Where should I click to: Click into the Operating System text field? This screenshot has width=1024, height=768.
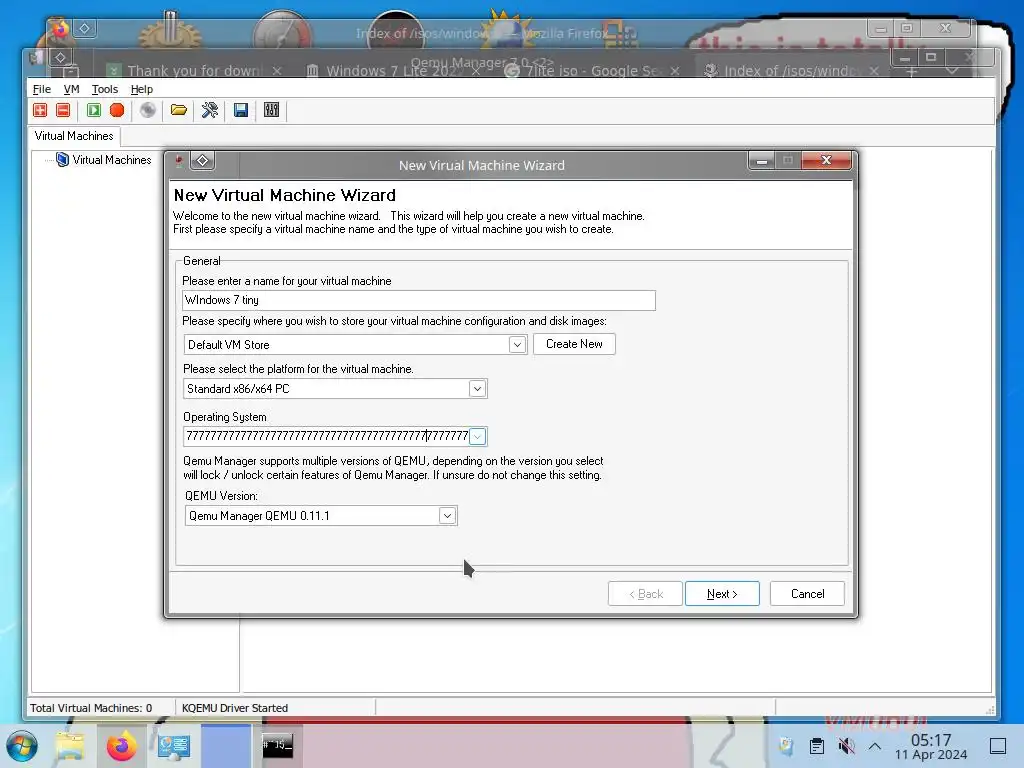(x=327, y=436)
